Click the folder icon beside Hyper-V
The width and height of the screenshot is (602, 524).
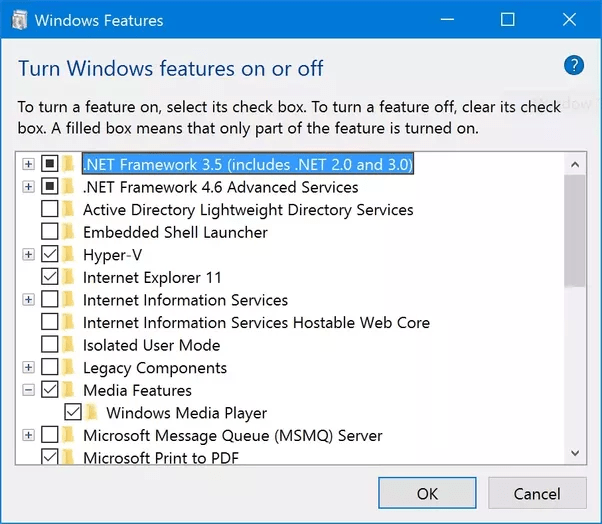click(68, 254)
